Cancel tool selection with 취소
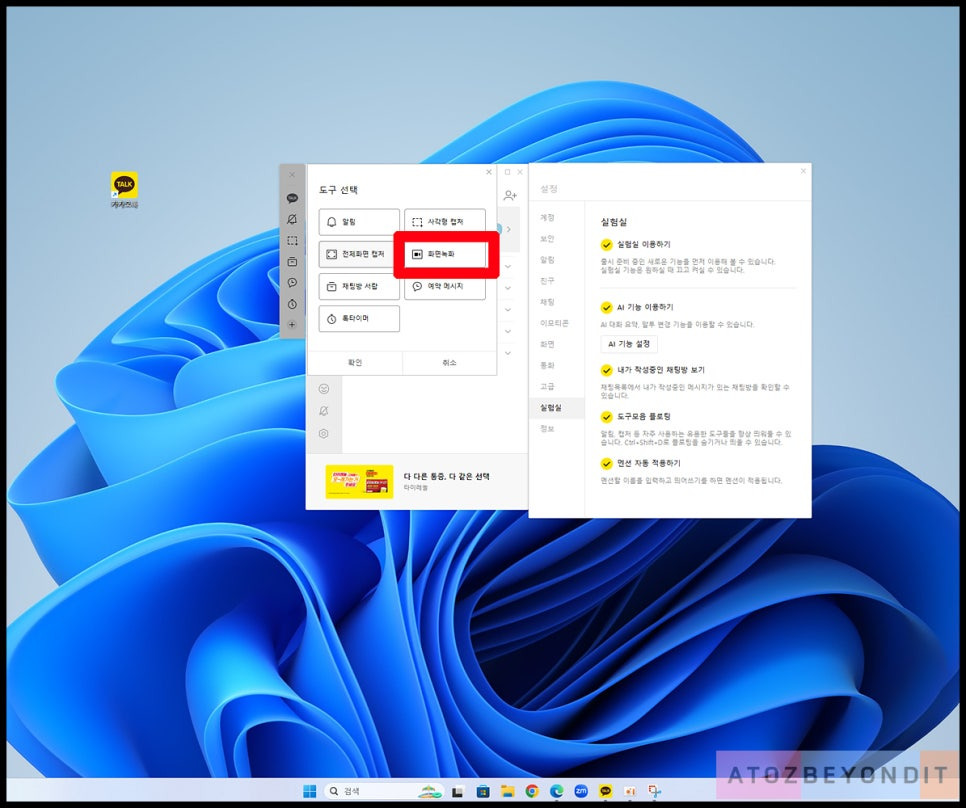The image size is (966, 808). click(x=450, y=363)
